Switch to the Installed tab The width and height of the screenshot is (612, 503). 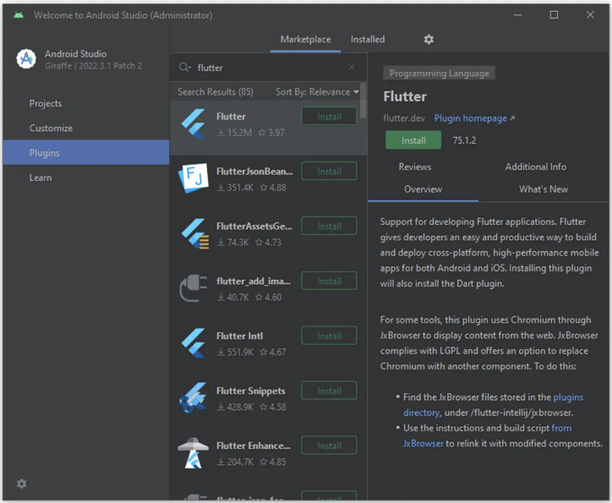pyautogui.click(x=368, y=39)
